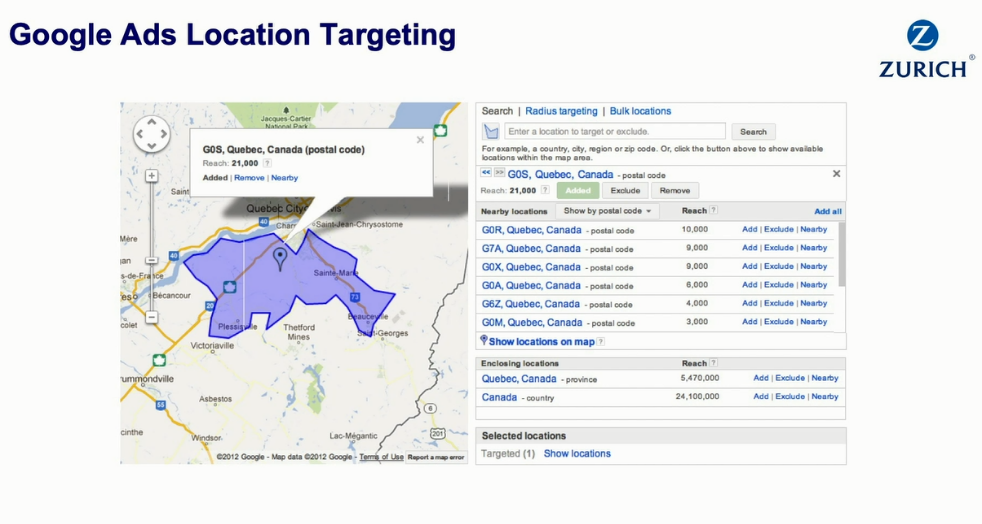Add the Quebec, Canada province
This screenshot has height=524, width=982.
coord(761,378)
